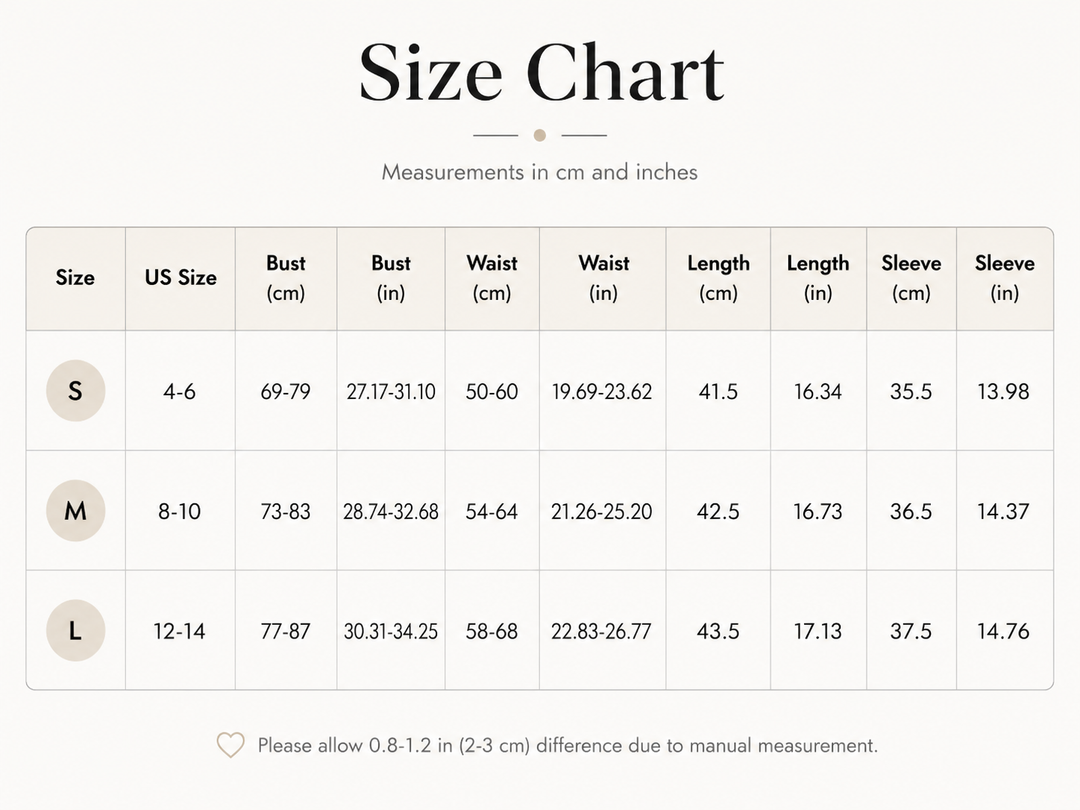Click the beige dot under the title
Image resolution: width=1080 pixels, height=810 pixels.
point(540,135)
